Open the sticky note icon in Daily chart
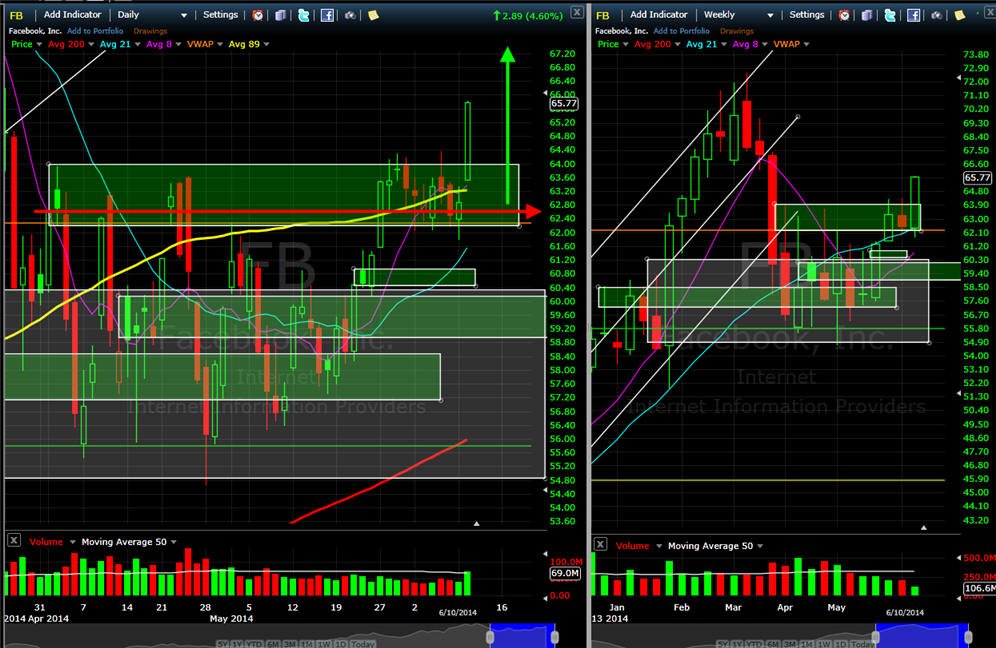Image resolution: width=996 pixels, height=648 pixels. pyautogui.click(x=374, y=15)
